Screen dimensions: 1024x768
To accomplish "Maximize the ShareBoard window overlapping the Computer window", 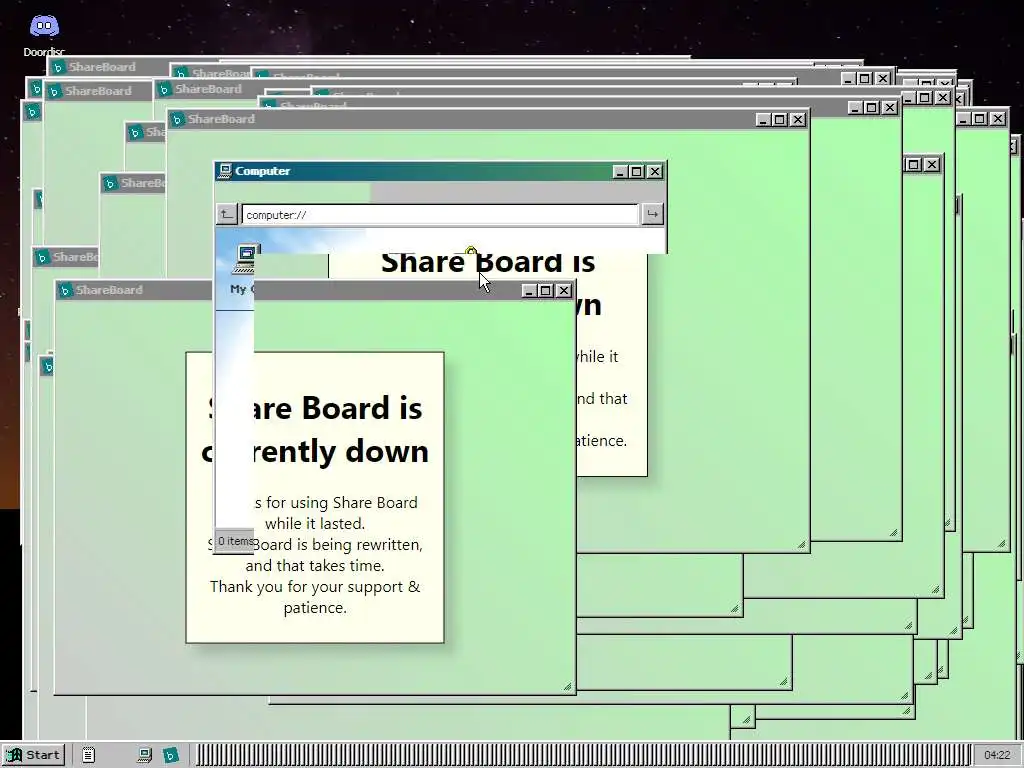I will 547,290.
